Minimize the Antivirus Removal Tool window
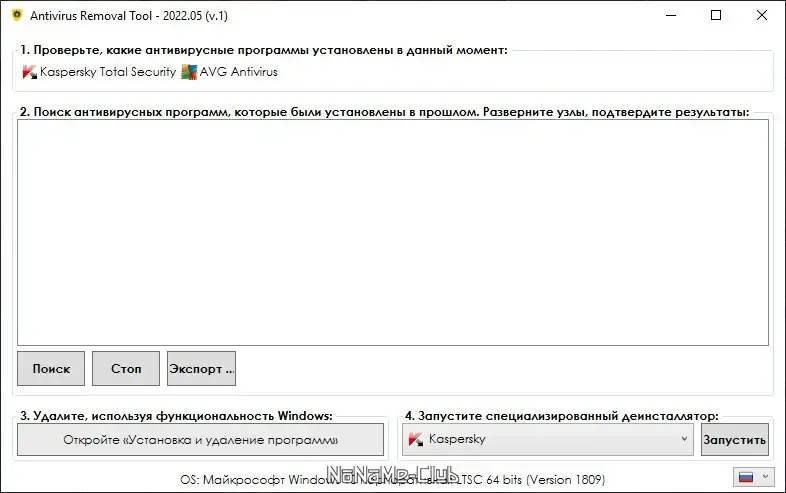The height and width of the screenshot is (493, 786). click(671, 16)
